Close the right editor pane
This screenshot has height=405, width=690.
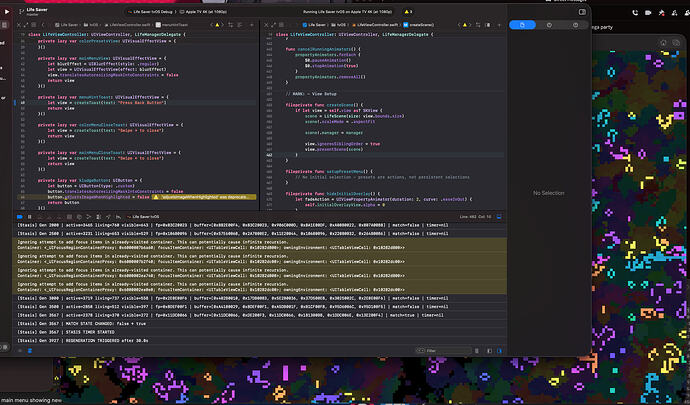(266, 25)
